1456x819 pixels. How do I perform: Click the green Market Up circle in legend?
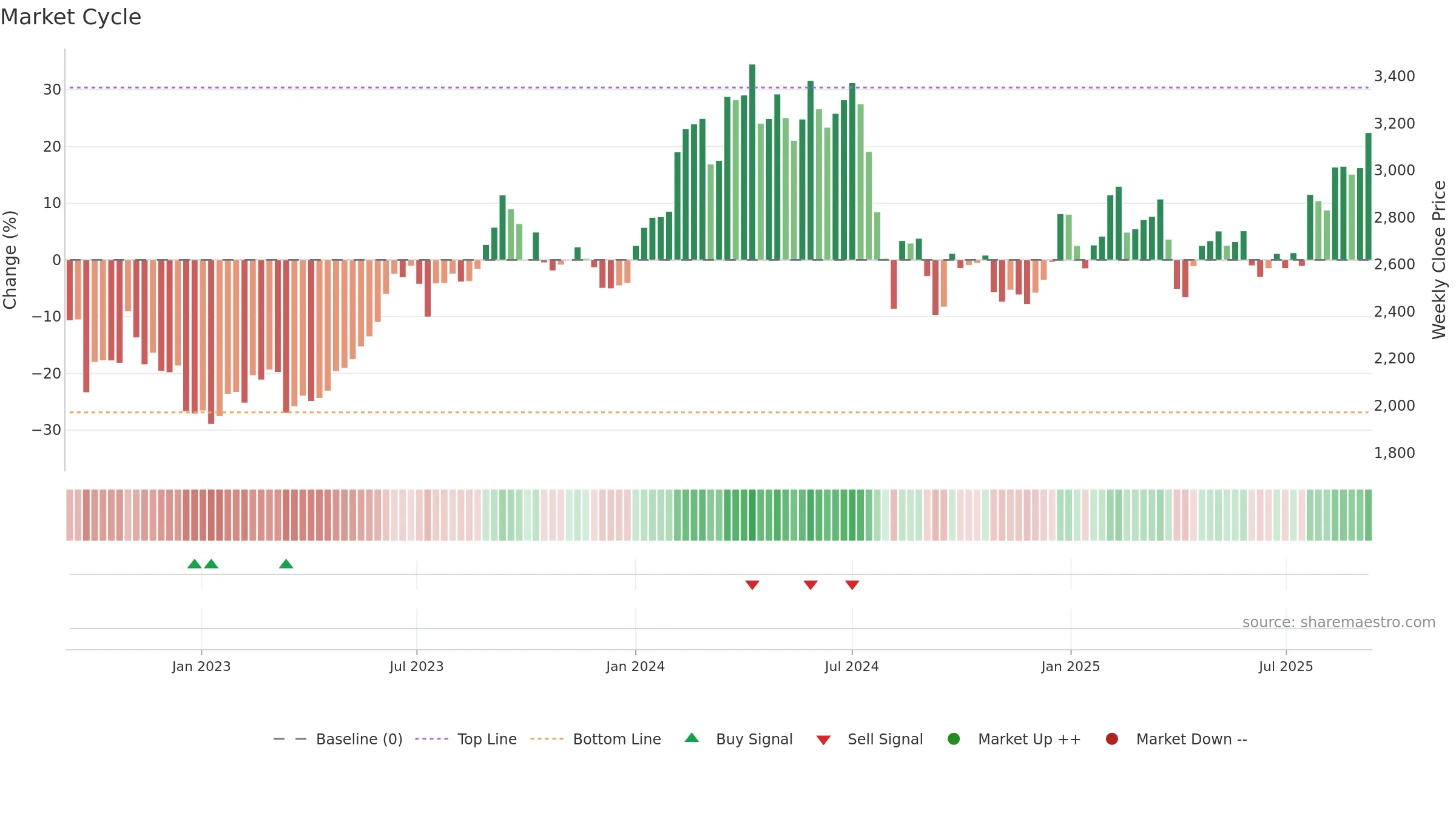[x=954, y=739]
